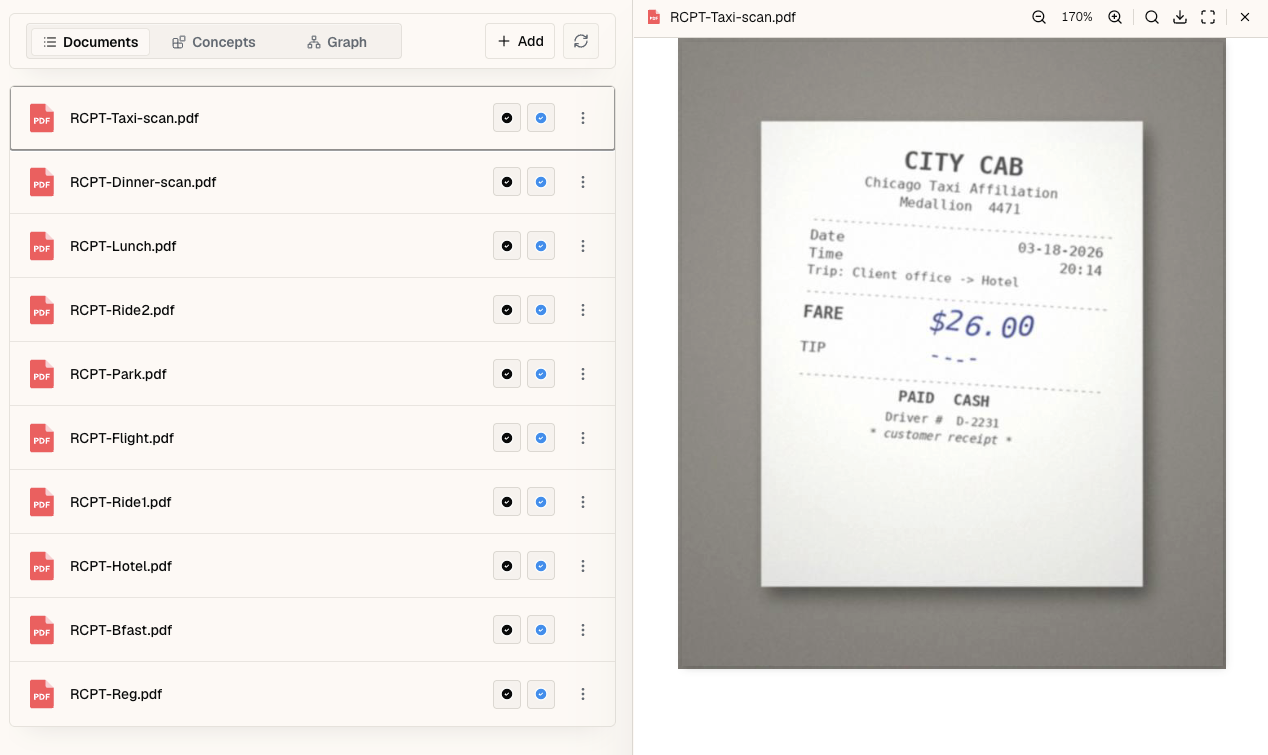Open the RCPT-Ride2.pdf document
This screenshot has width=1268, height=755.
click(312, 310)
